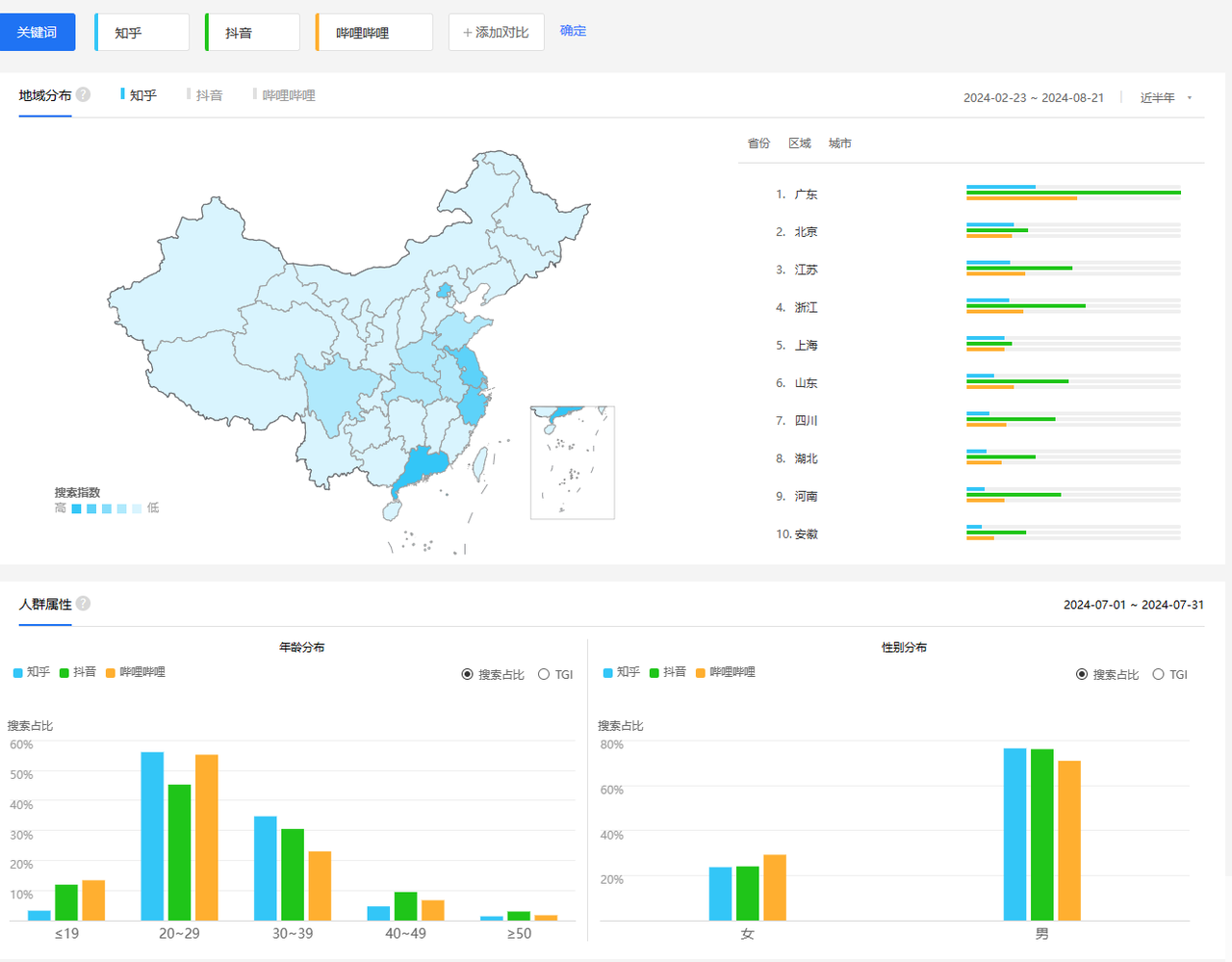Select the 省份 ranking tab

click(758, 143)
